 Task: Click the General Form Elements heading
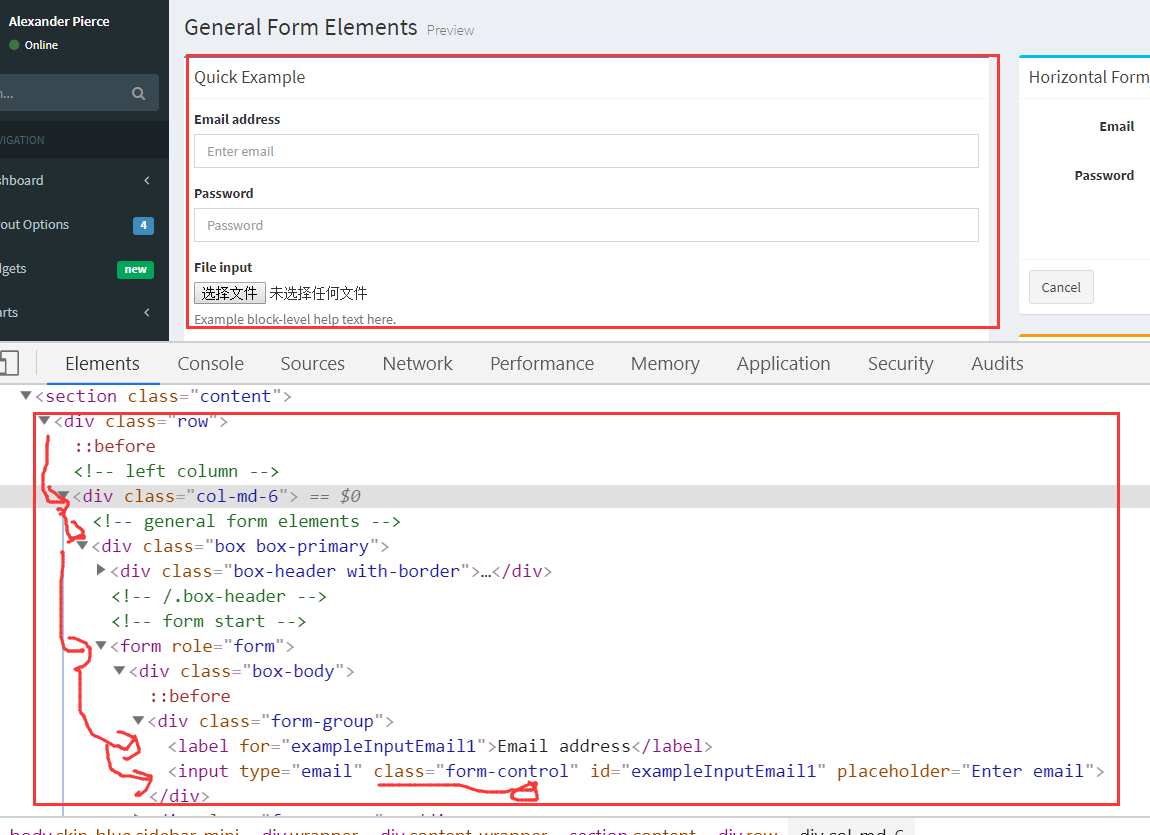pos(301,27)
